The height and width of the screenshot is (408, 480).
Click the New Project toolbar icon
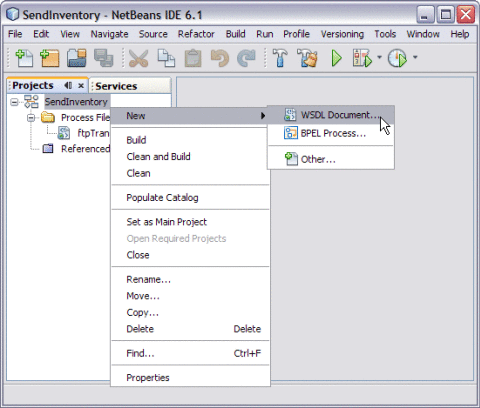tap(49, 58)
